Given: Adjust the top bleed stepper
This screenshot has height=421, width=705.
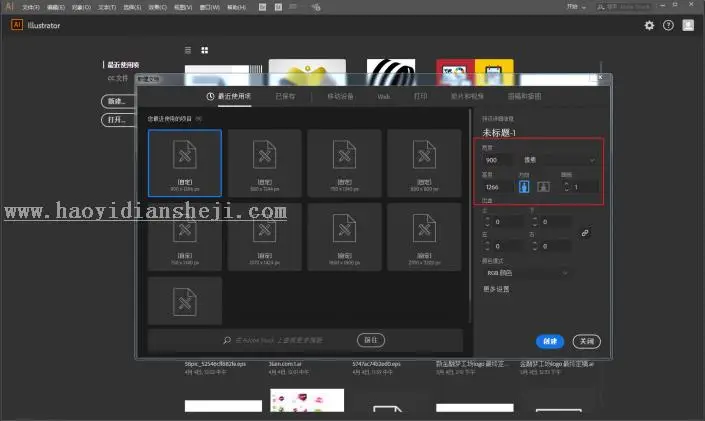Looking at the screenshot, I should 487,222.
